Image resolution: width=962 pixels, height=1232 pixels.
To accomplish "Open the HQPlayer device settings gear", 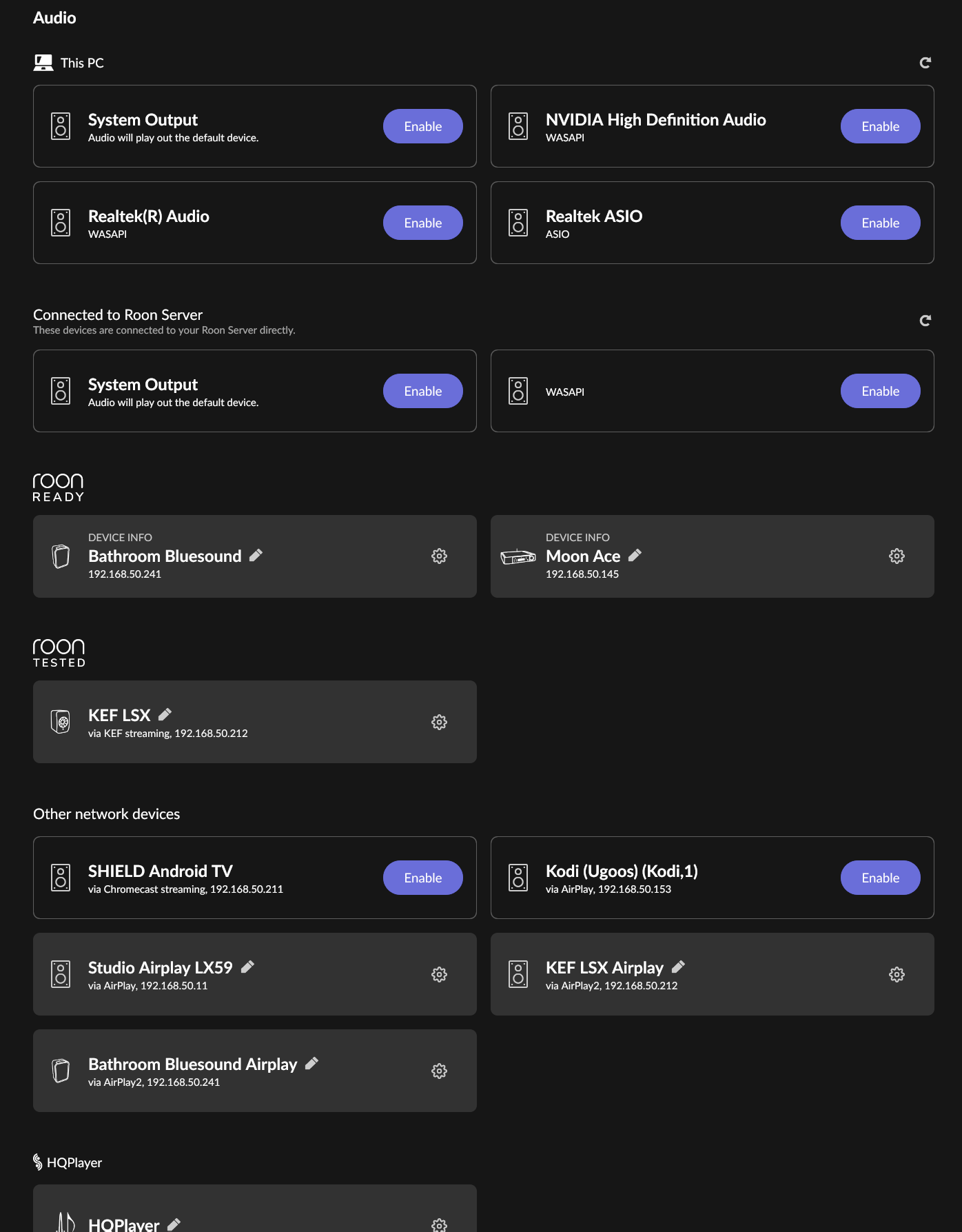I will coord(439,1224).
